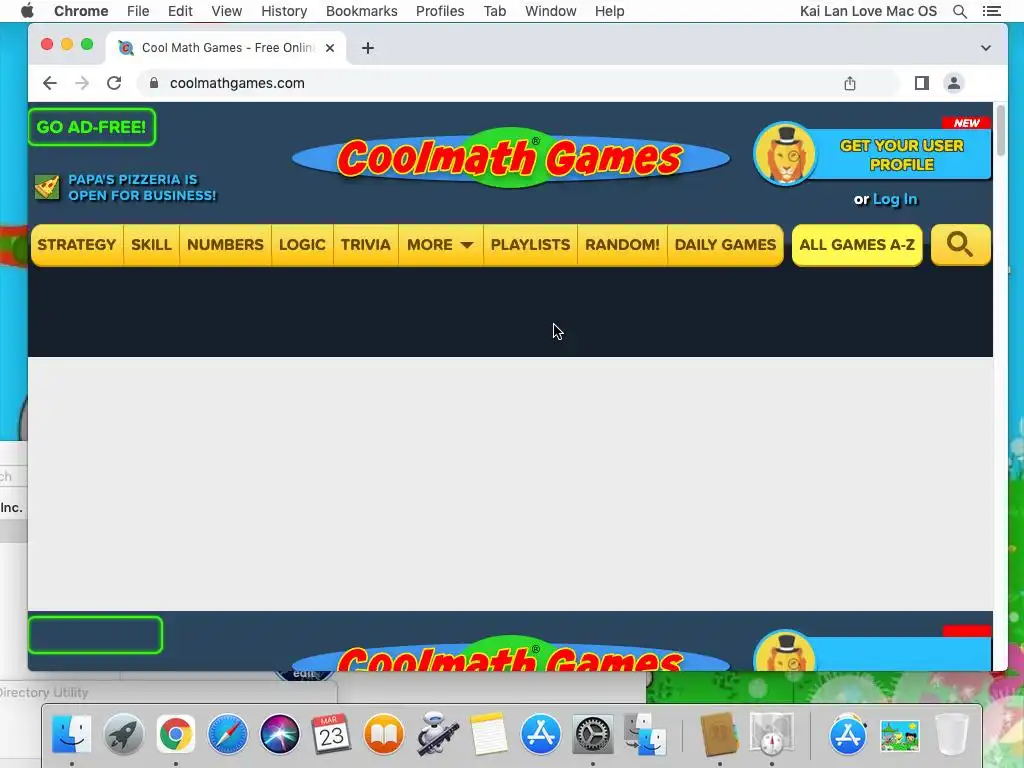Open a new tab with plus button

368,48
